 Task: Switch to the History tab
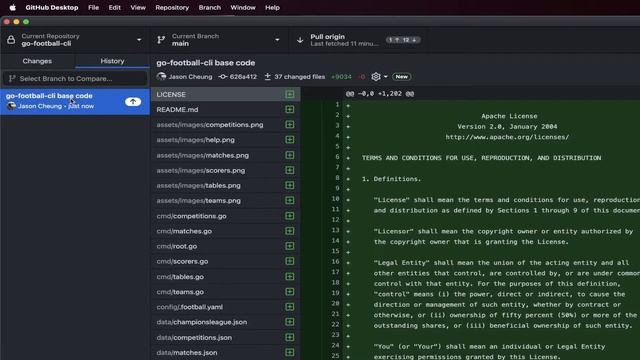[112, 61]
